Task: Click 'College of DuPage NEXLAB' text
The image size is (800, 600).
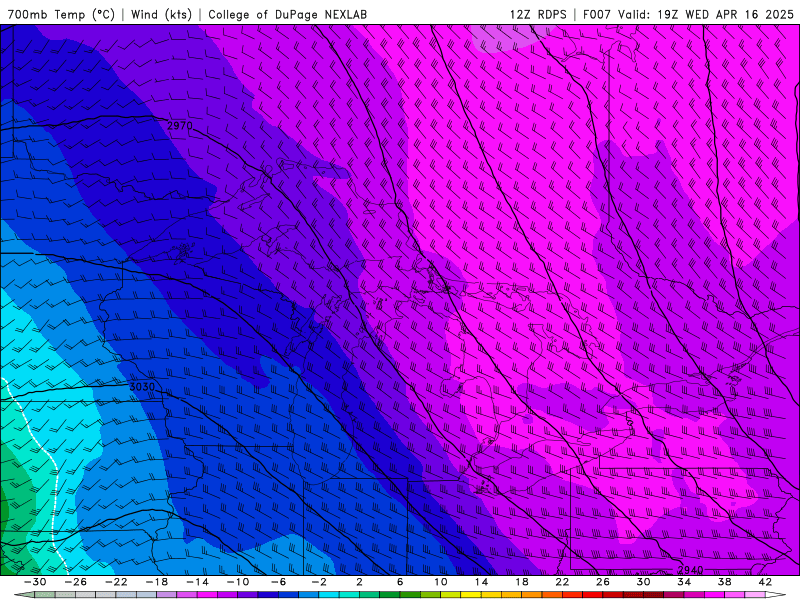Action: [287, 14]
